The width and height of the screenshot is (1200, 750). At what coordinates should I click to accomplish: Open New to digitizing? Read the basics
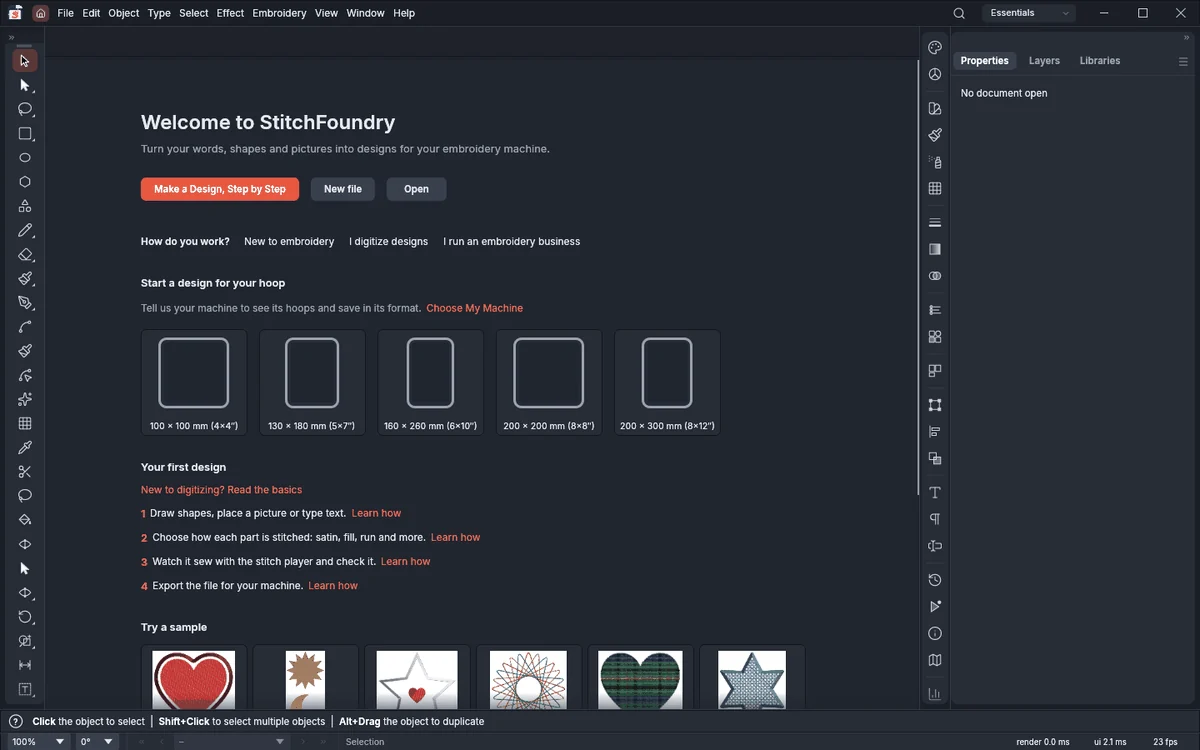(221, 490)
